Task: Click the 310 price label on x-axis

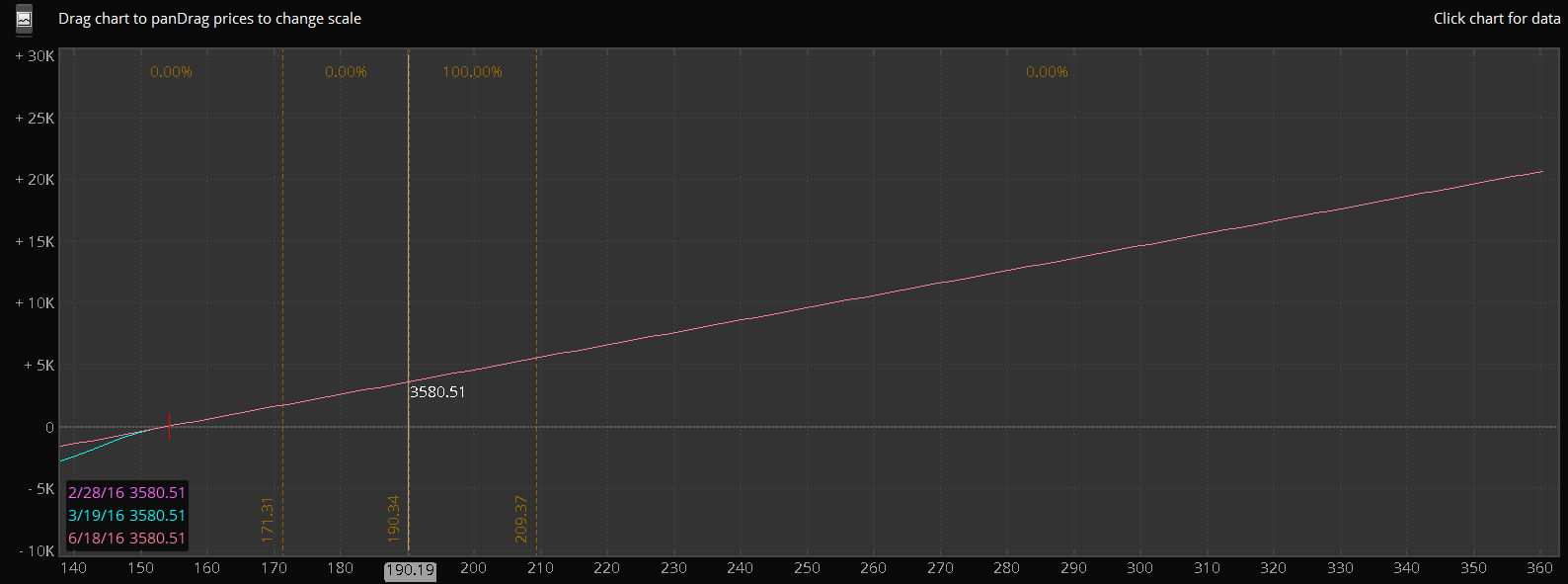Action: pyautogui.click(x=1207, y=568)
